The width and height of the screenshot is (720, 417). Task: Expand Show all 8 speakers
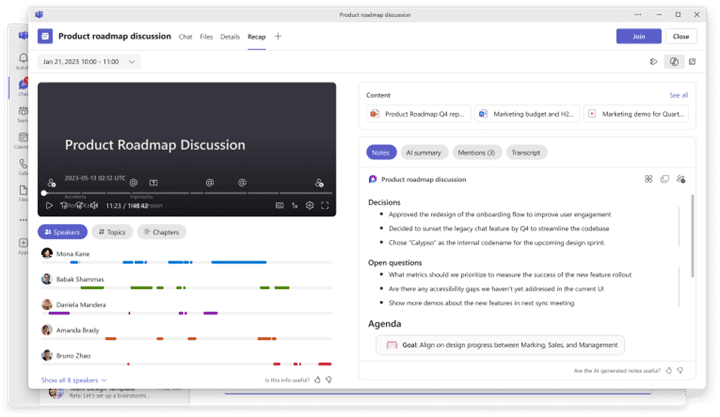pyautogui.click(x=73, y=380)
